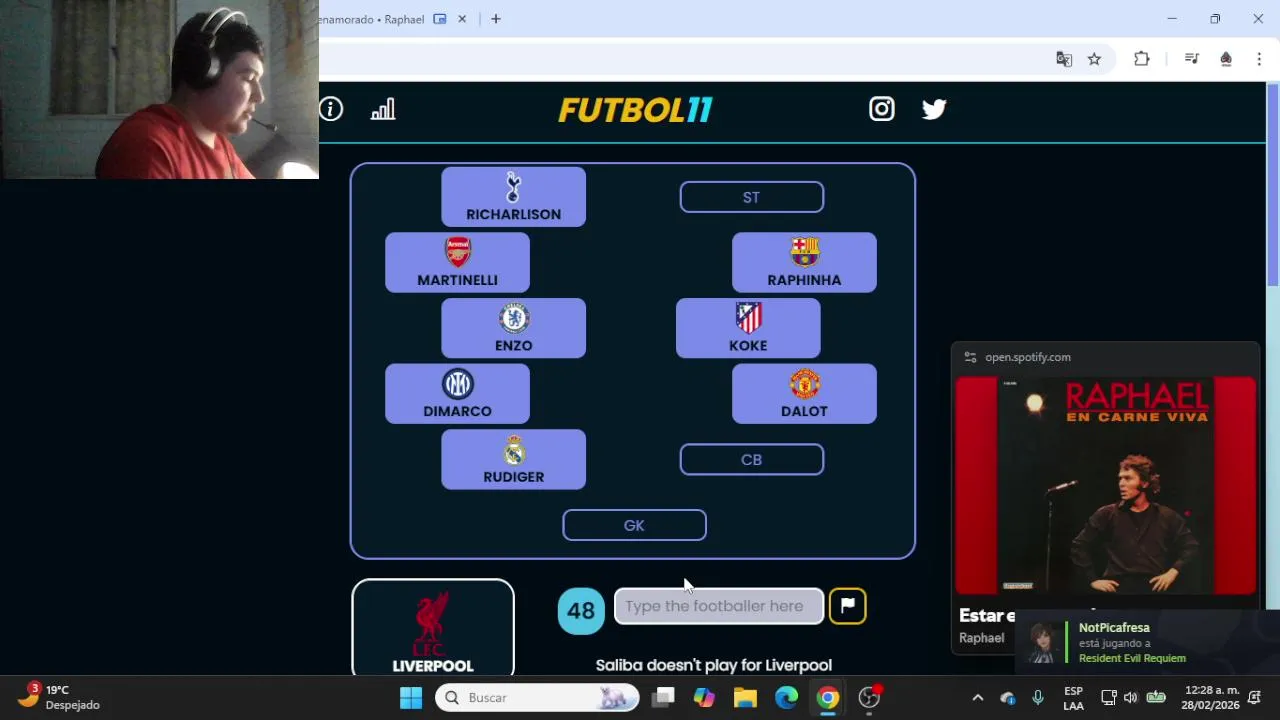
Task: Open the battery status tray icon
Action: pos(1156,697)
